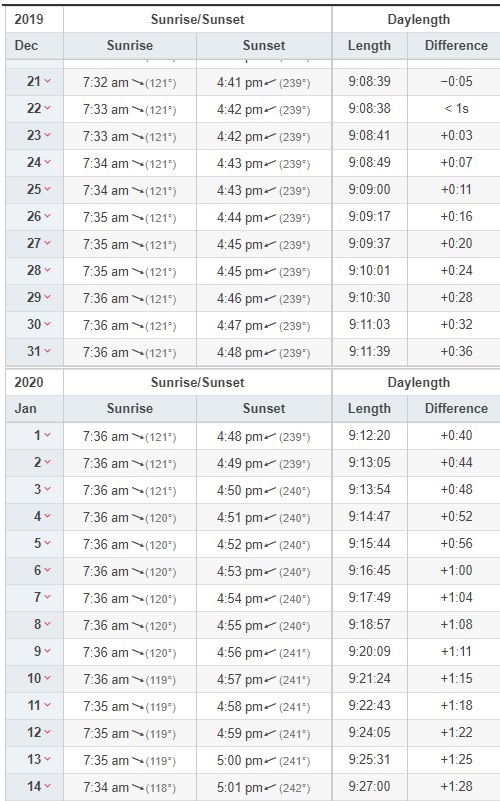Viewport: 500px width, 801px height.
Task: Expand the January 12 row chevron
Action: pyautogui.click(x=47, y=732)
